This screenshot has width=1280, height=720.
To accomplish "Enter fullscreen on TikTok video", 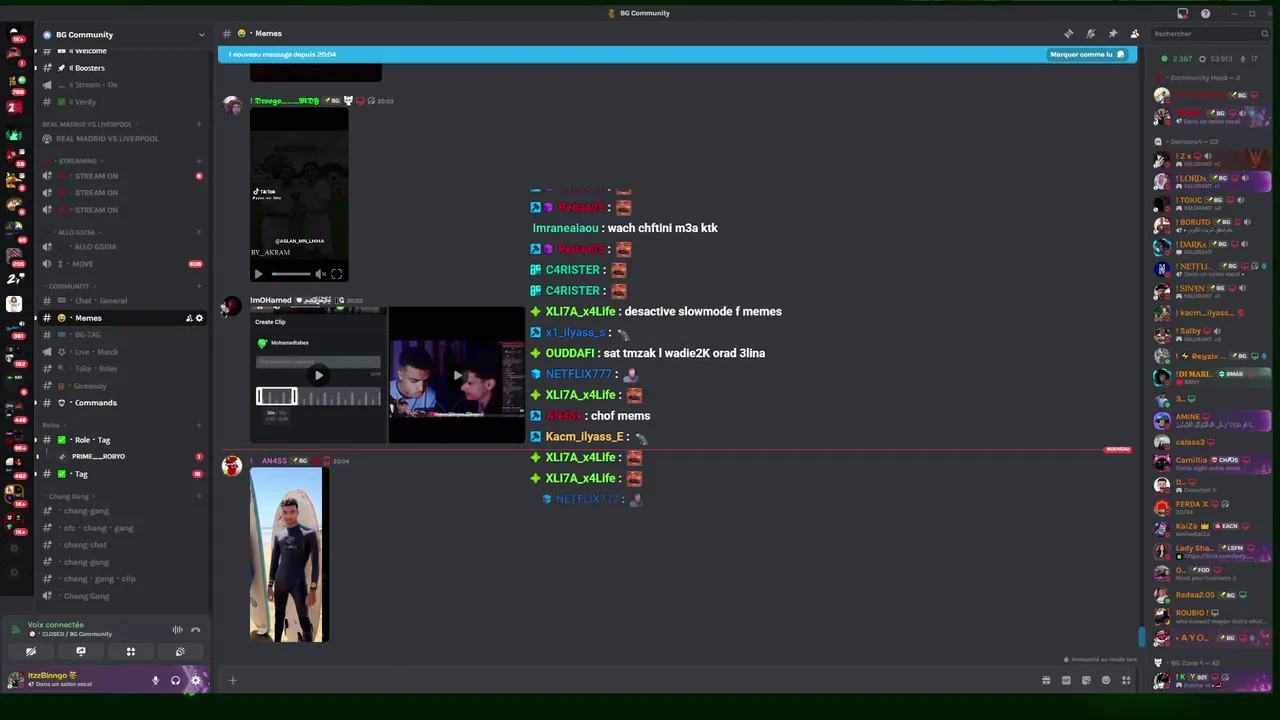I will 337,274.
